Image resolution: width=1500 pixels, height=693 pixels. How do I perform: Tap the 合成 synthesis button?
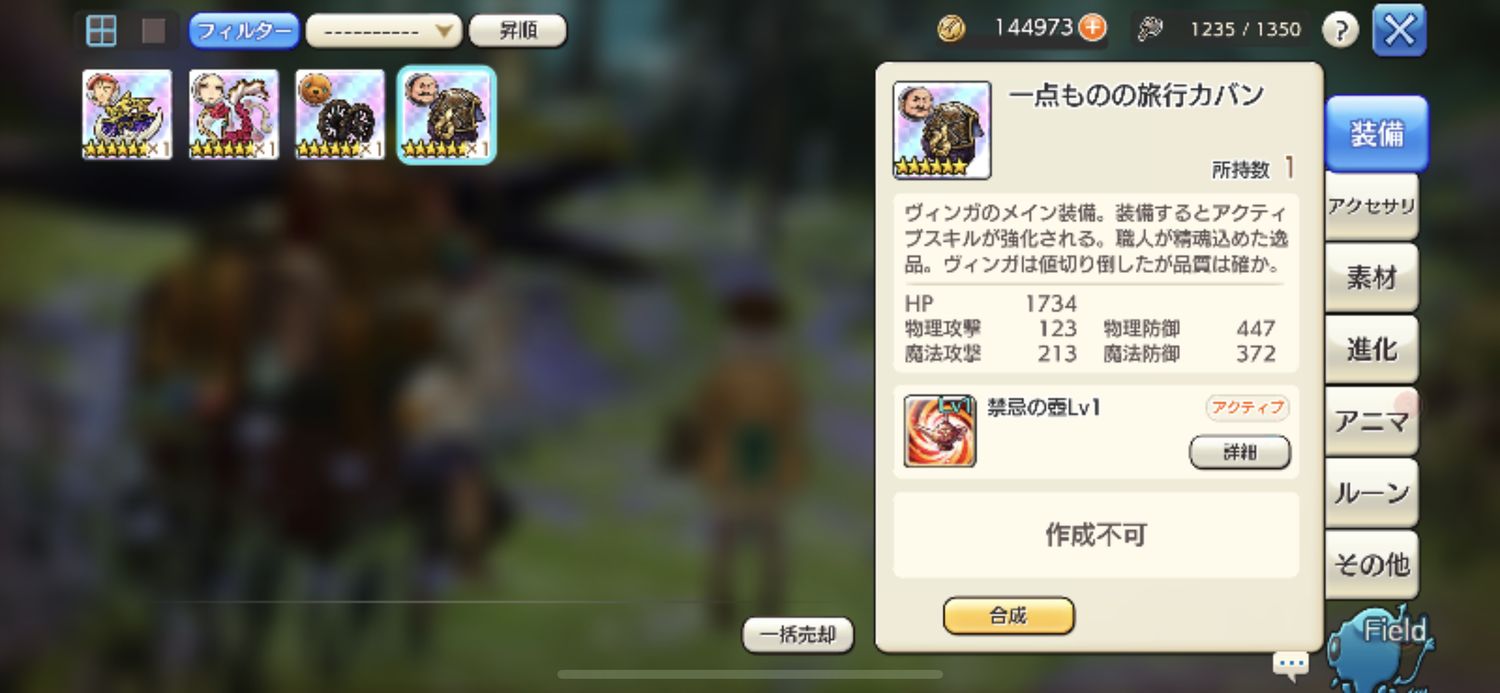(x=1008, y=616)
